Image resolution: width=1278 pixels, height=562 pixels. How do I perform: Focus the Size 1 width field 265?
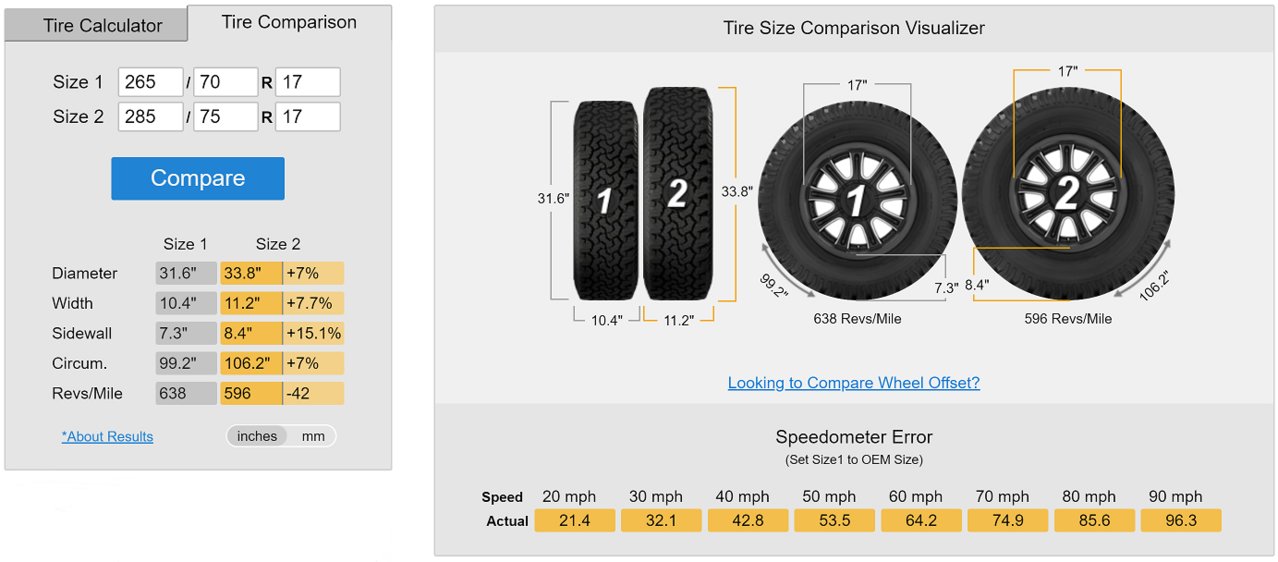pyautogui.click(x=151, y=82)
